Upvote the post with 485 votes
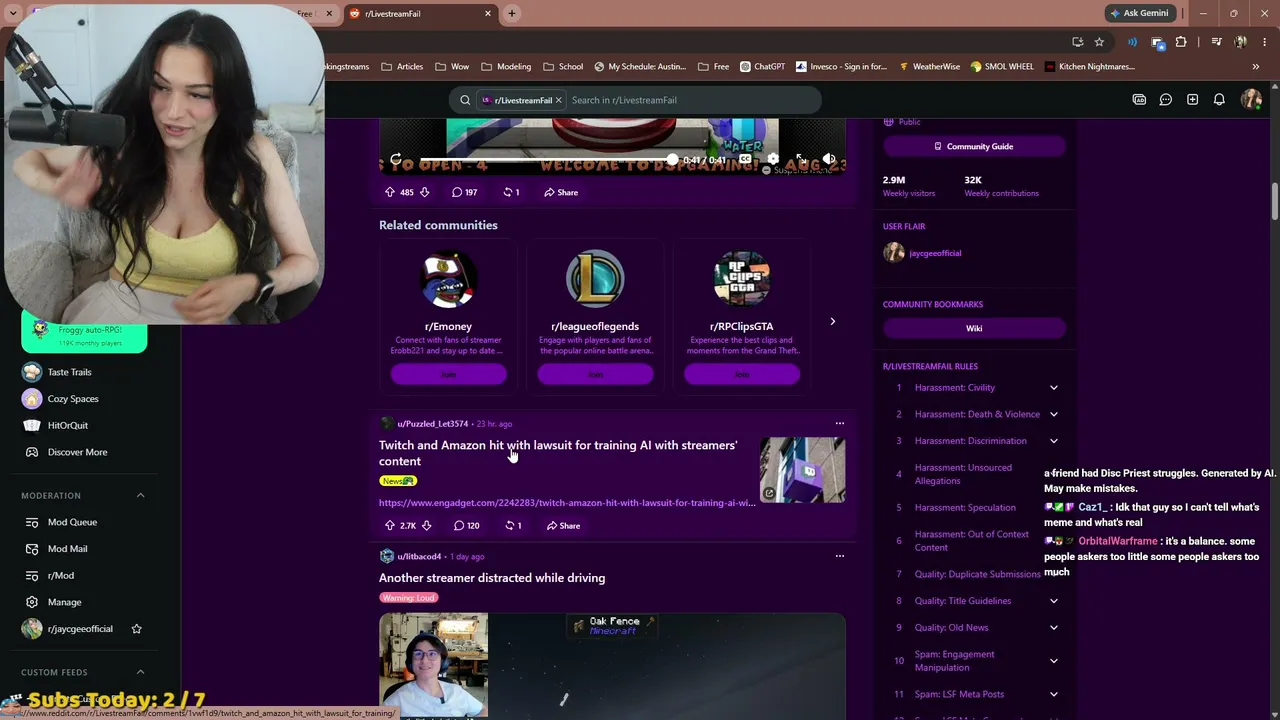The height and width of the screenshot is (720, 1280). coord(390,192)
